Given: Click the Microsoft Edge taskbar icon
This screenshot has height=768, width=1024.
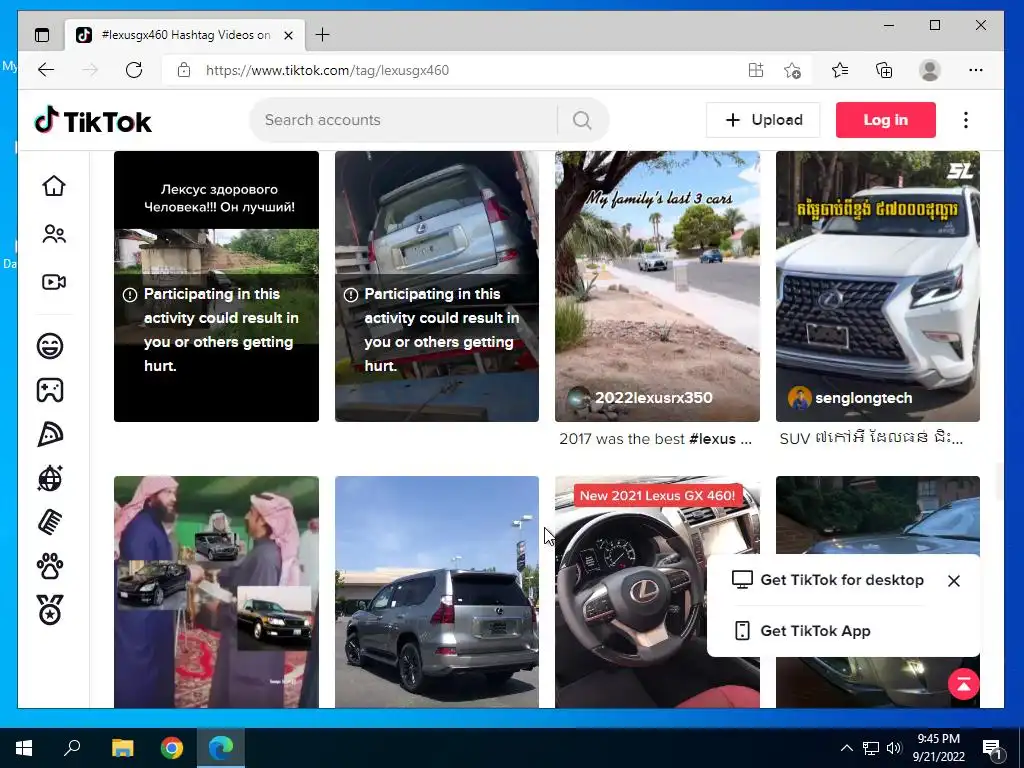Looking at the screenshot, I should click(x=221, y=748).
